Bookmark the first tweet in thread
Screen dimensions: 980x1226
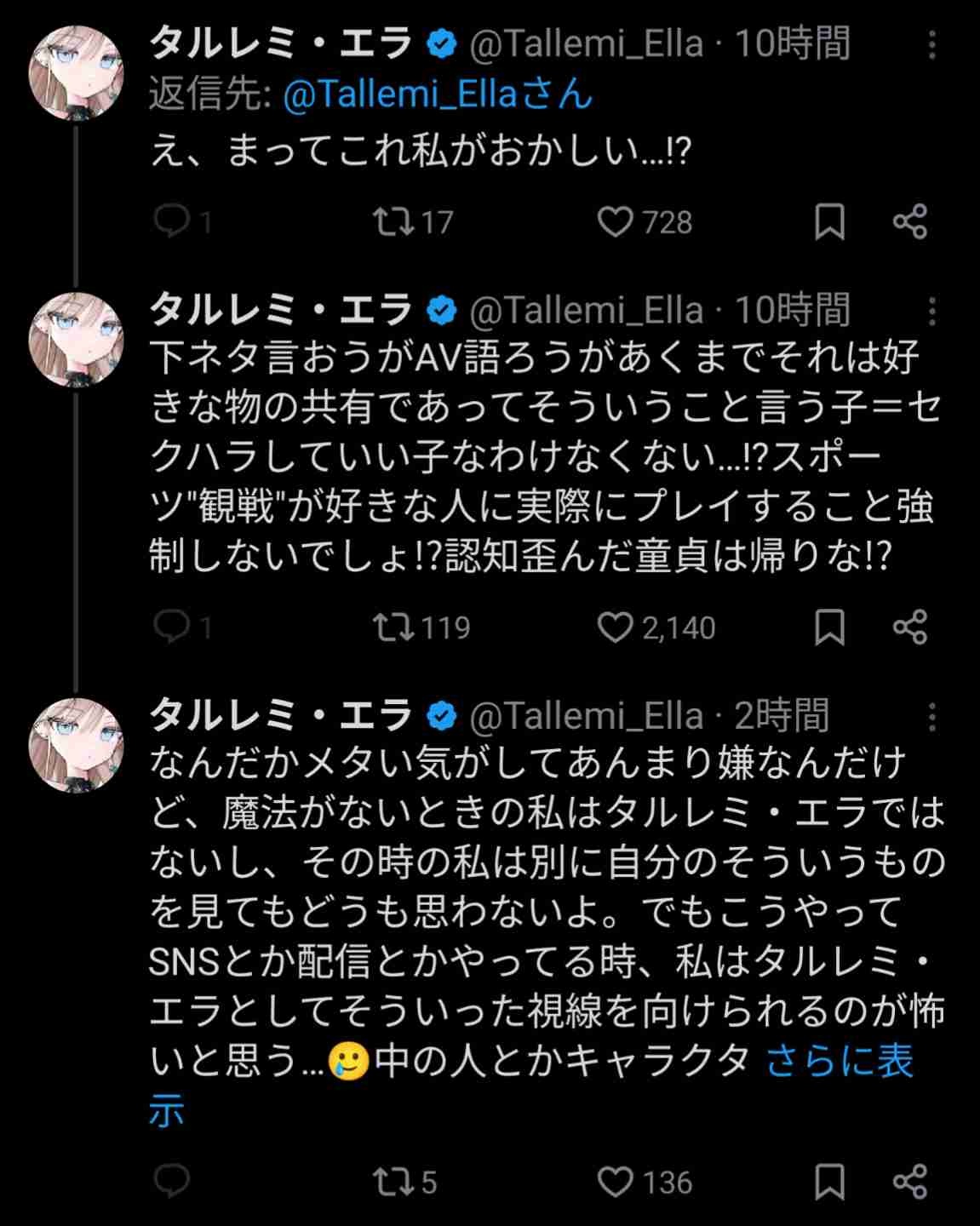tap(830, 221)
